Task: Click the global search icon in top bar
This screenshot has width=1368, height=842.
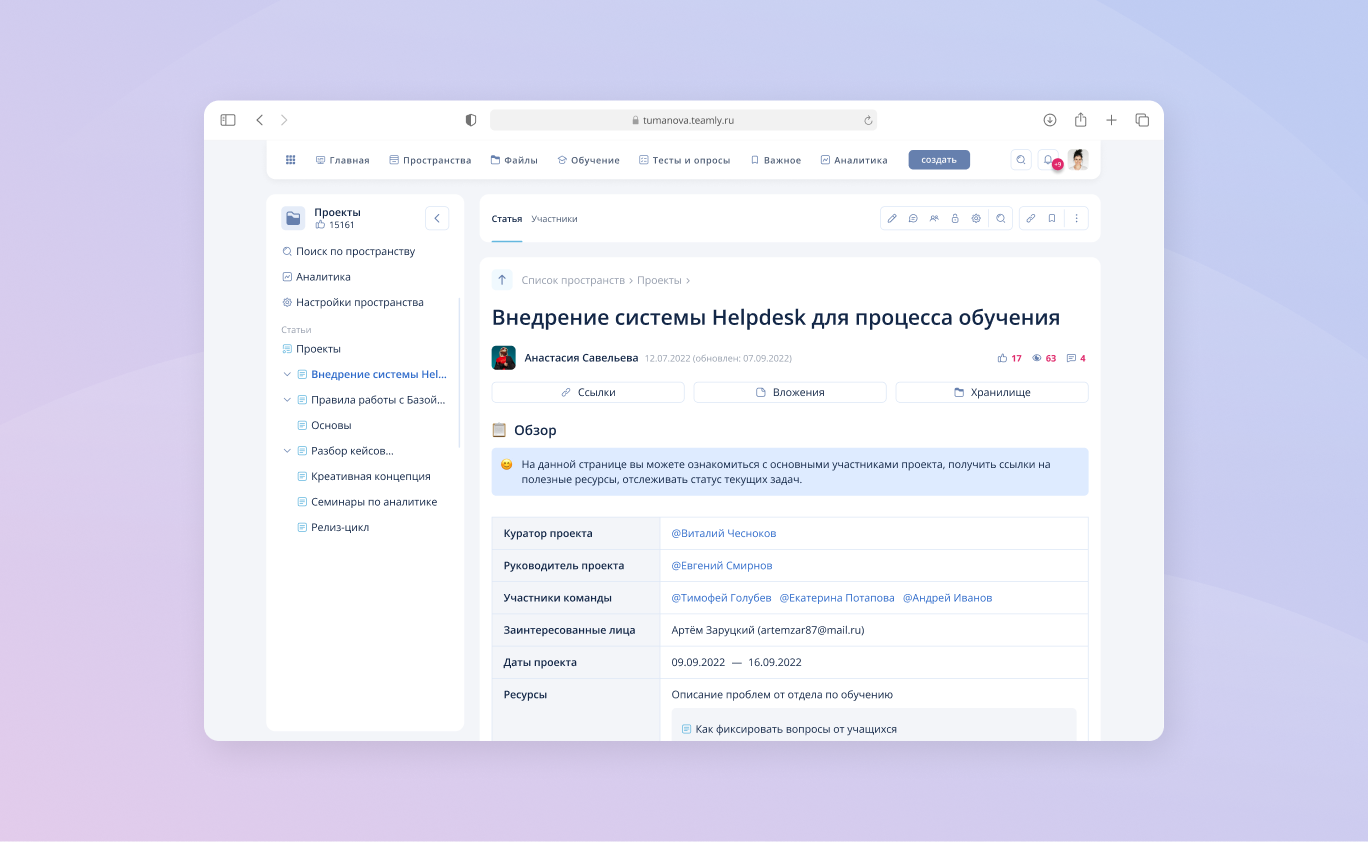Action: [x=1021, y=160]
